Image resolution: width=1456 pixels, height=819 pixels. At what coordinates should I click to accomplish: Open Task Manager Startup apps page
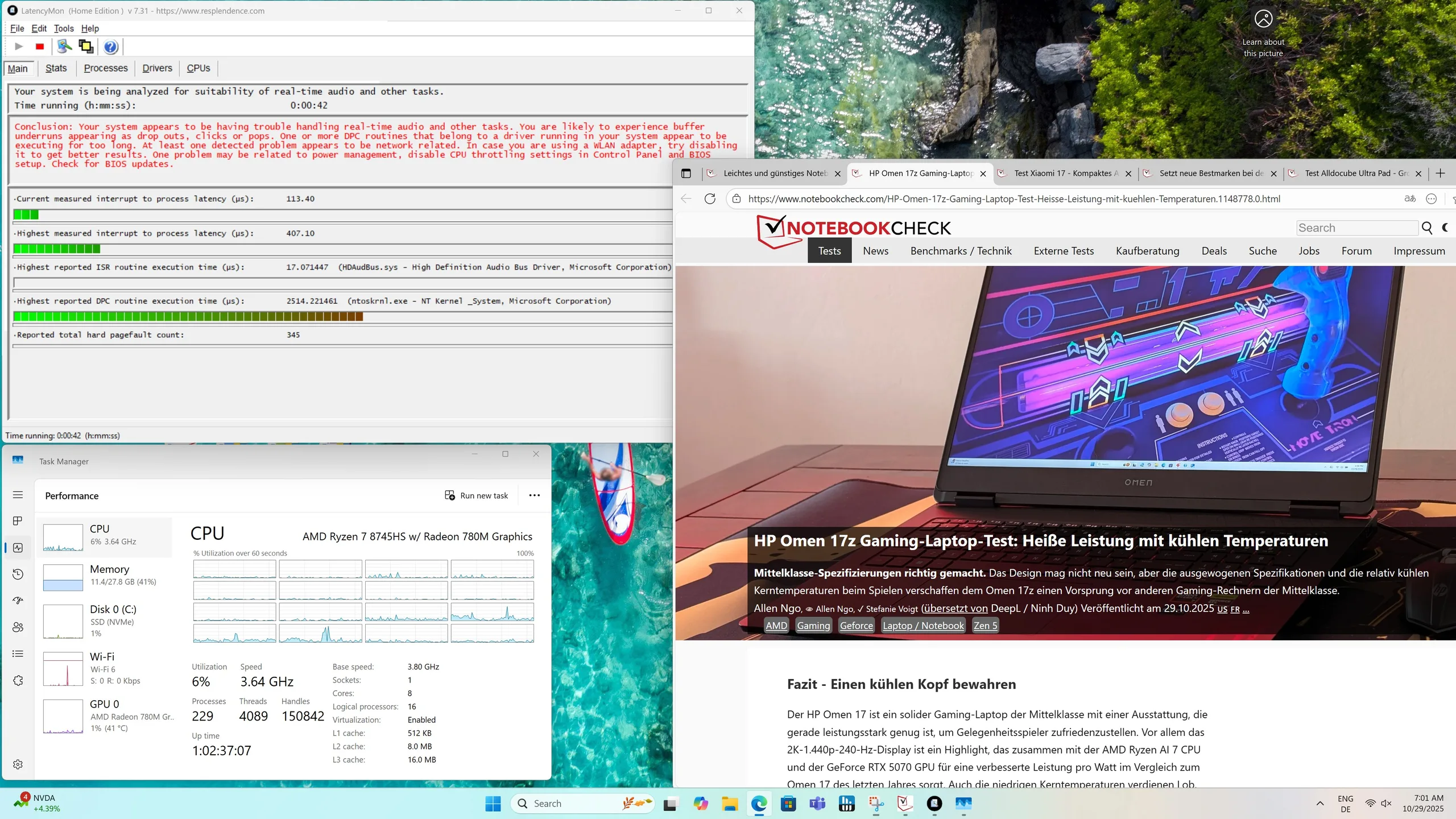pos(18,601)
